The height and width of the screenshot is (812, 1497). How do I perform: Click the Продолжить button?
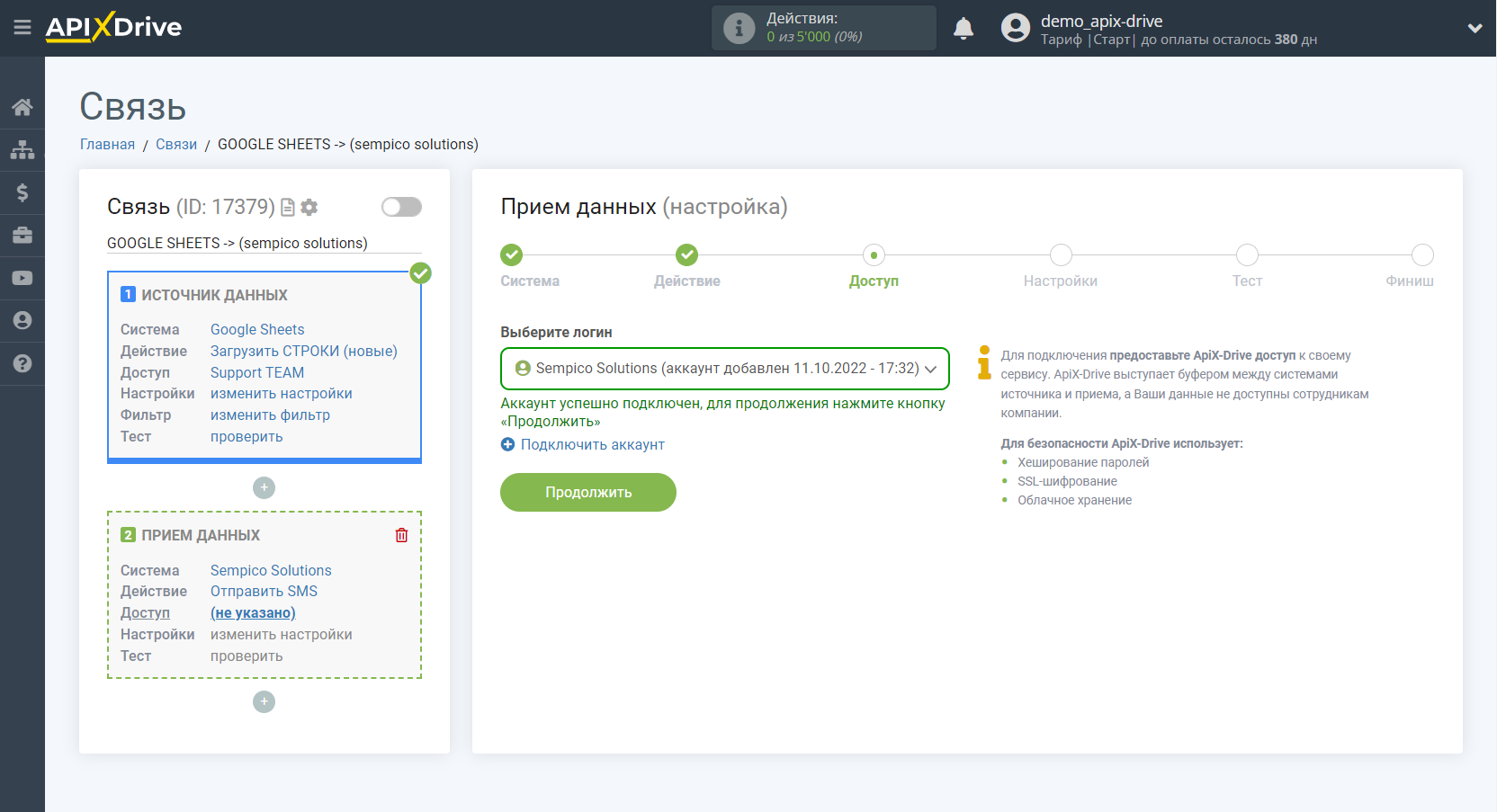(x=588, y=492)
